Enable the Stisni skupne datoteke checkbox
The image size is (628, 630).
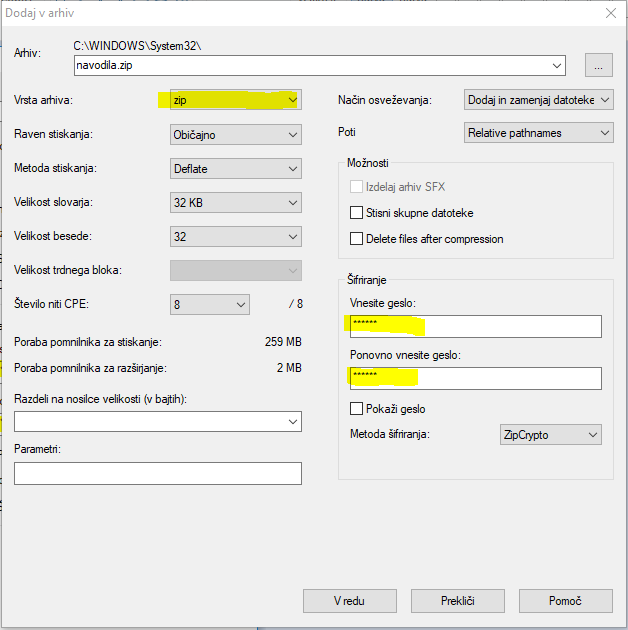[x=357, y=213]
